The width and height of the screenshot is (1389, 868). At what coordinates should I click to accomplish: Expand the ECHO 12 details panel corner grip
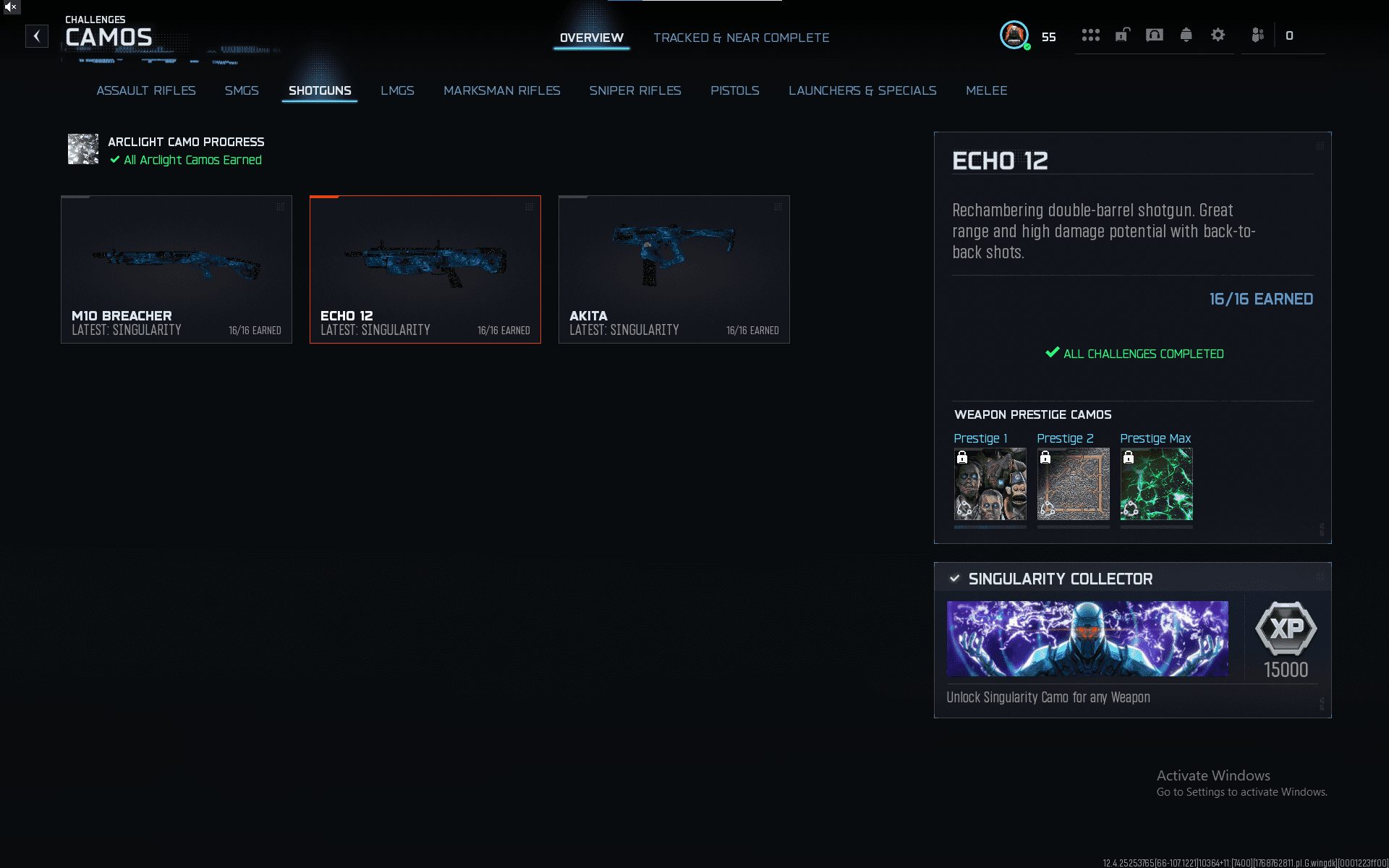click(x=1320, y=146)
